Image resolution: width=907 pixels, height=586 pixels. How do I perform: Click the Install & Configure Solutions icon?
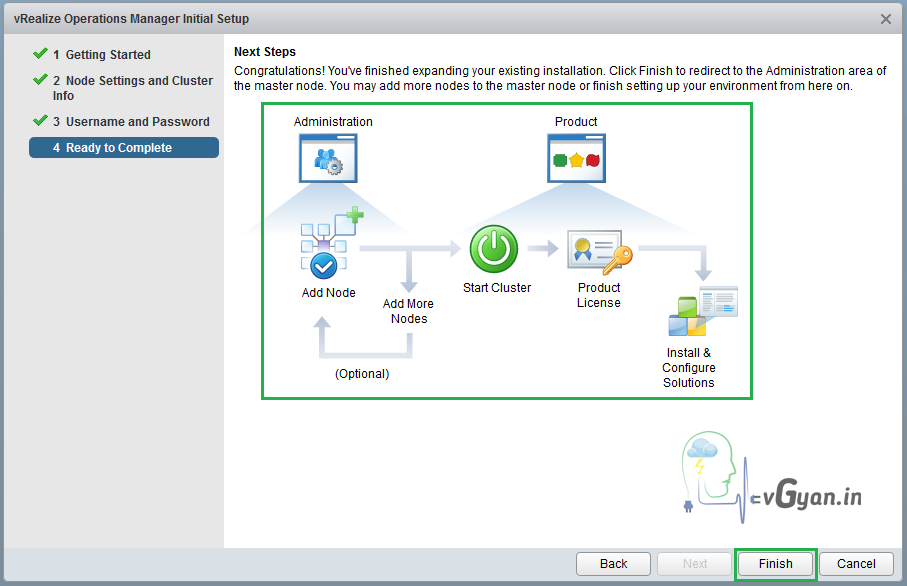[x=702, y=311]
